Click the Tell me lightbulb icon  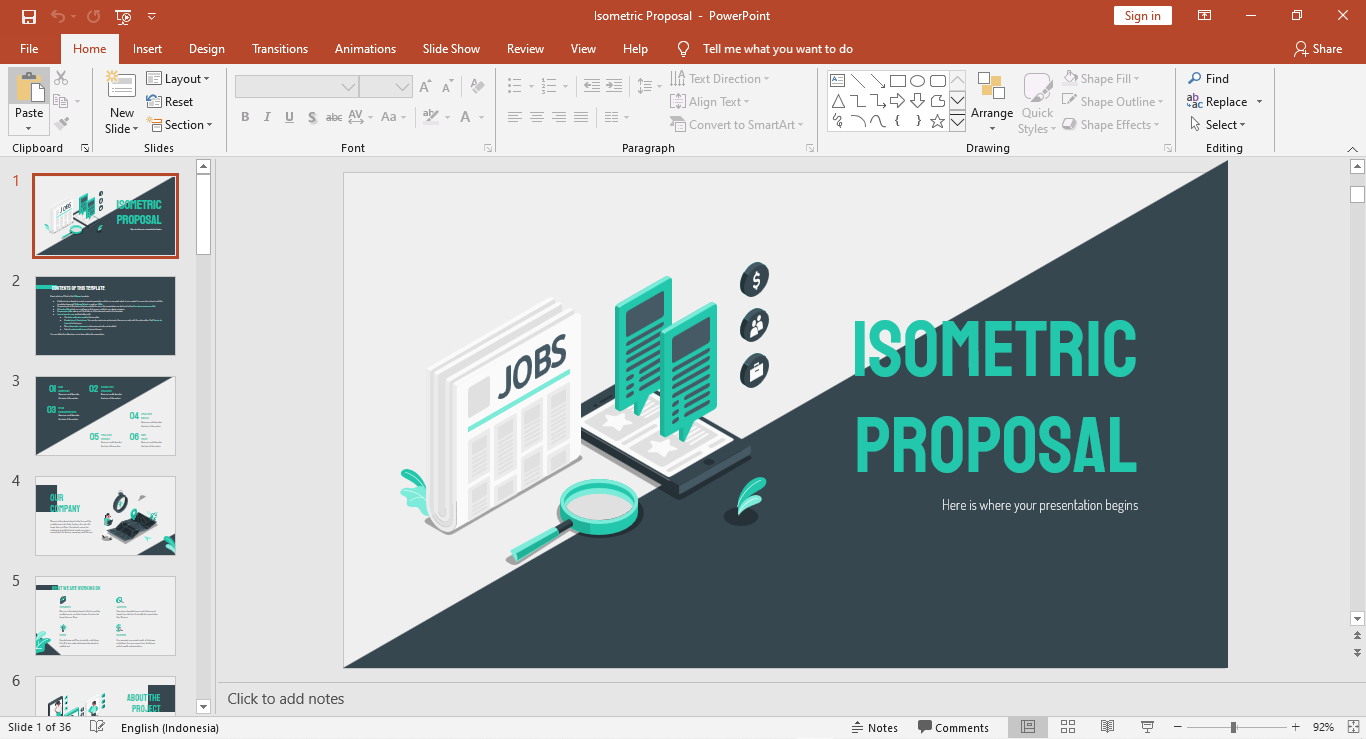[x=683, y=48]
